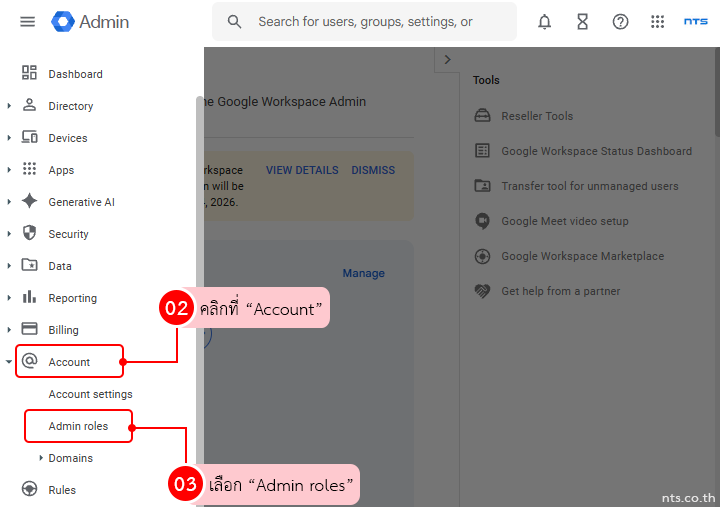Click the Reseller Tools icon

[482, 115]
